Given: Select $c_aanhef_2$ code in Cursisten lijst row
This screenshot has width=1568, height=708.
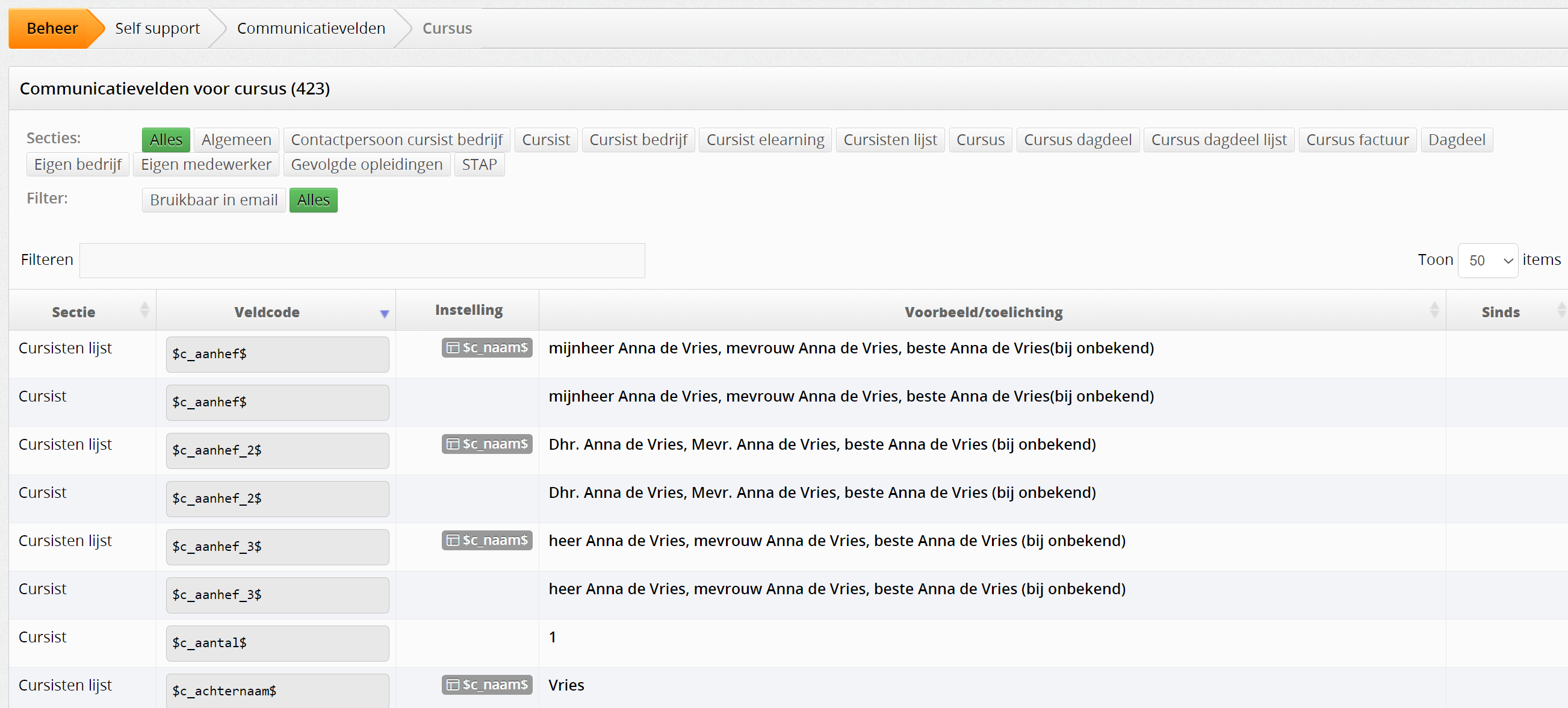Looking at the screenshot, I should click(277, 450).
